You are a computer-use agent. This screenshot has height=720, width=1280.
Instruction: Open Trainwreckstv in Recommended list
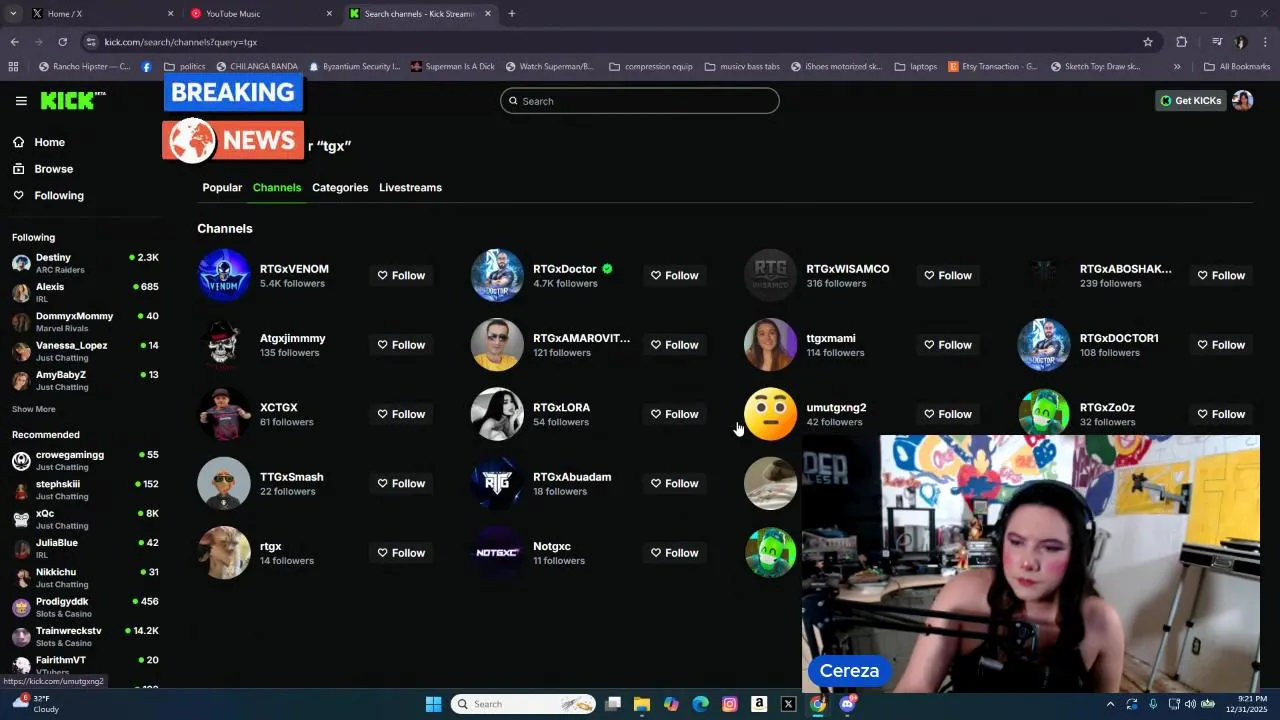[x=85, y=636]
